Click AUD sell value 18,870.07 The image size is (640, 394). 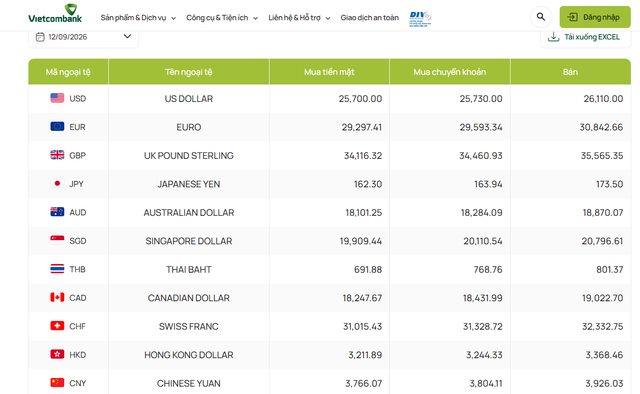603,213
